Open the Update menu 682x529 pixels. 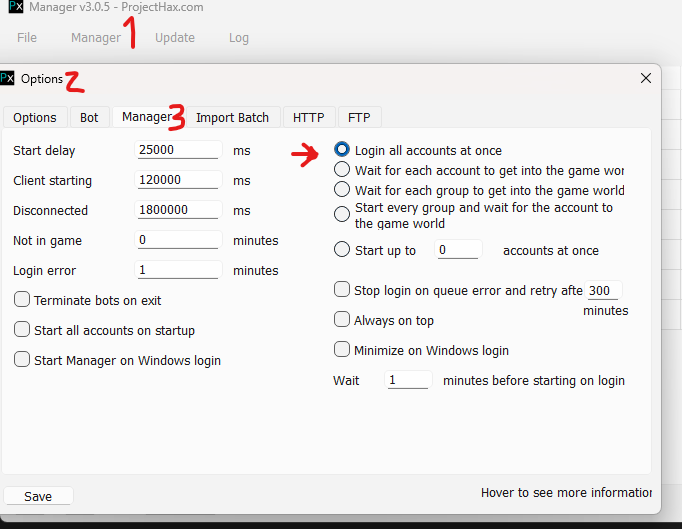click(175, 38)
